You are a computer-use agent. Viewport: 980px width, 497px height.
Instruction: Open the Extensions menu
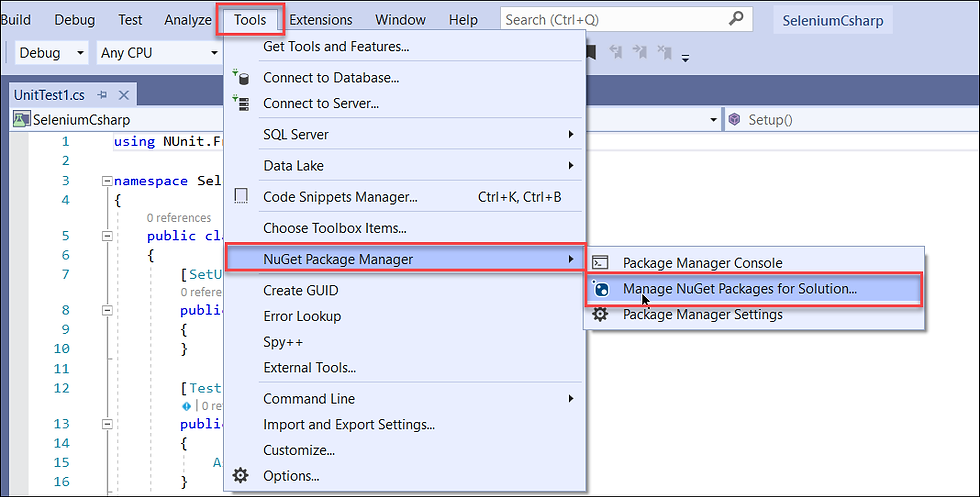pyautogui.click(x=321, y=19)
